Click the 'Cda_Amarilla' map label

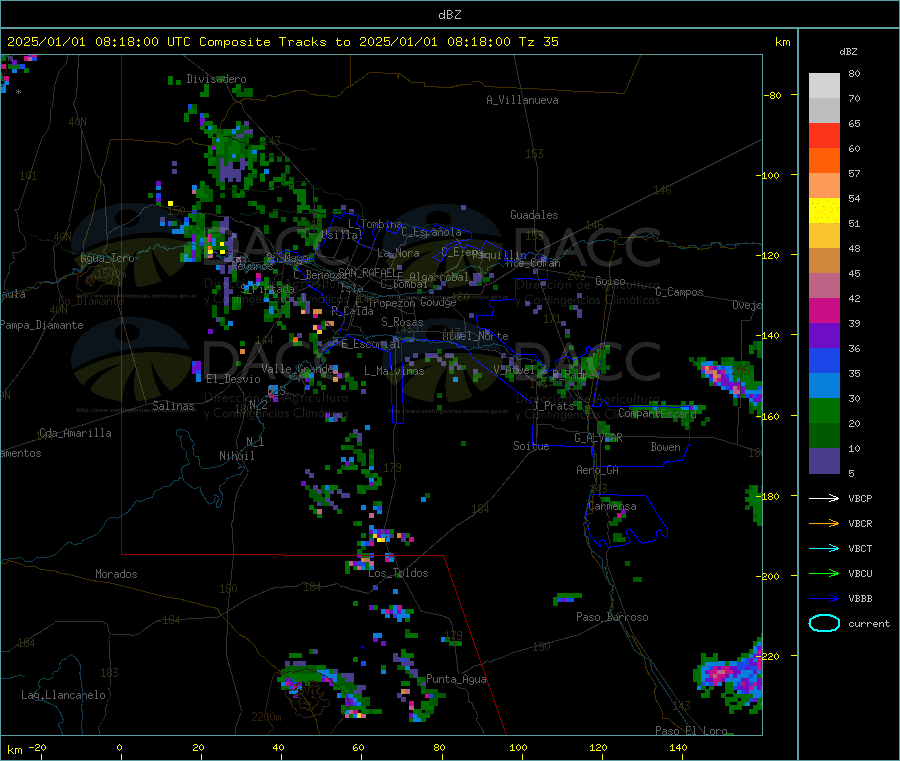pyautogui.click(x=75, y=433)
